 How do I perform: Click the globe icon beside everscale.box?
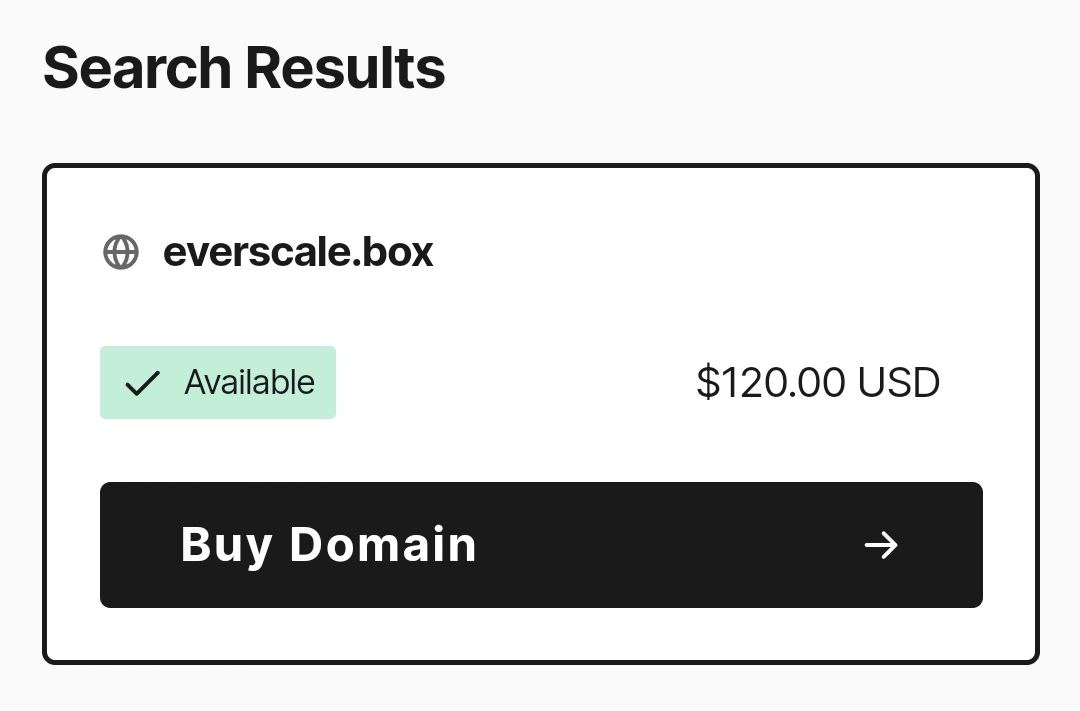tap(121, 252)
